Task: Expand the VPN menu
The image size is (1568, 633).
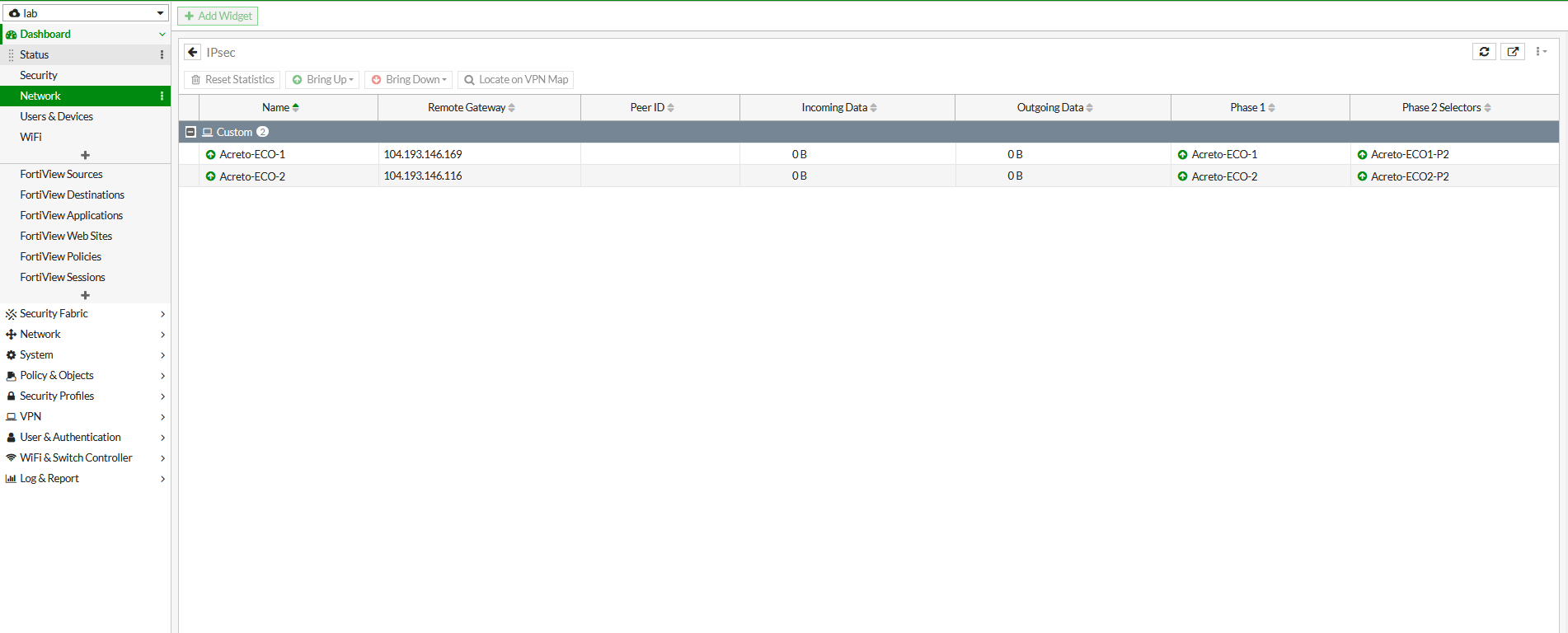Action: tap(86, 417)
